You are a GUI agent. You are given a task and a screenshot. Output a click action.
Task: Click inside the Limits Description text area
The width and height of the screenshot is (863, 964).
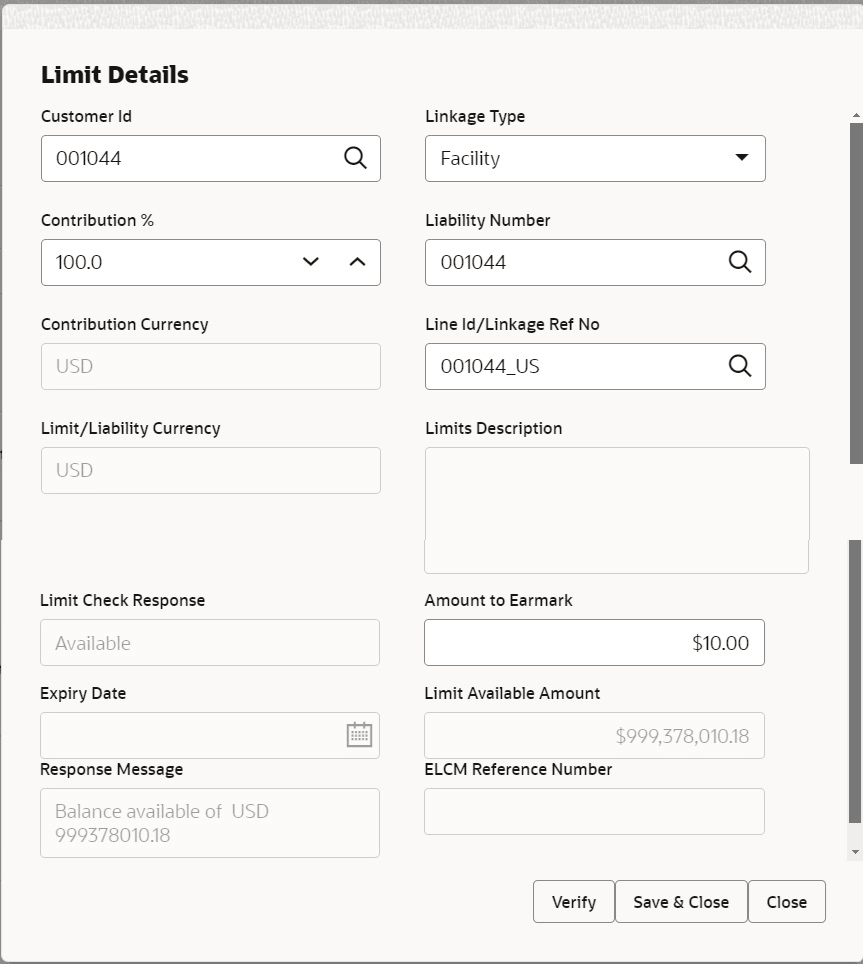tap(616, 510)
